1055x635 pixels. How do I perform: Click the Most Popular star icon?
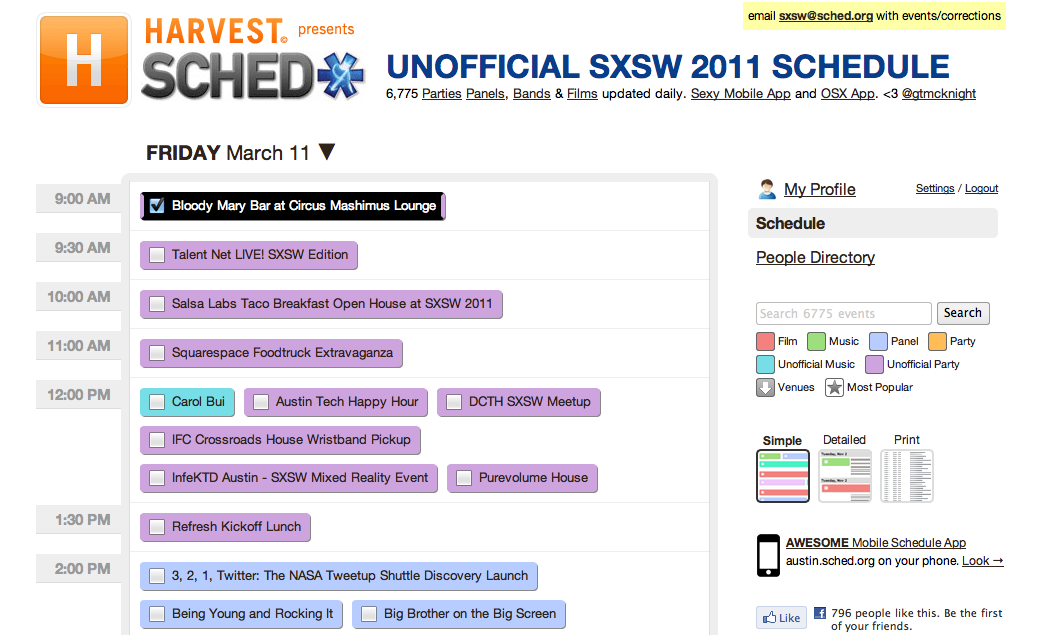pos(834,387)
